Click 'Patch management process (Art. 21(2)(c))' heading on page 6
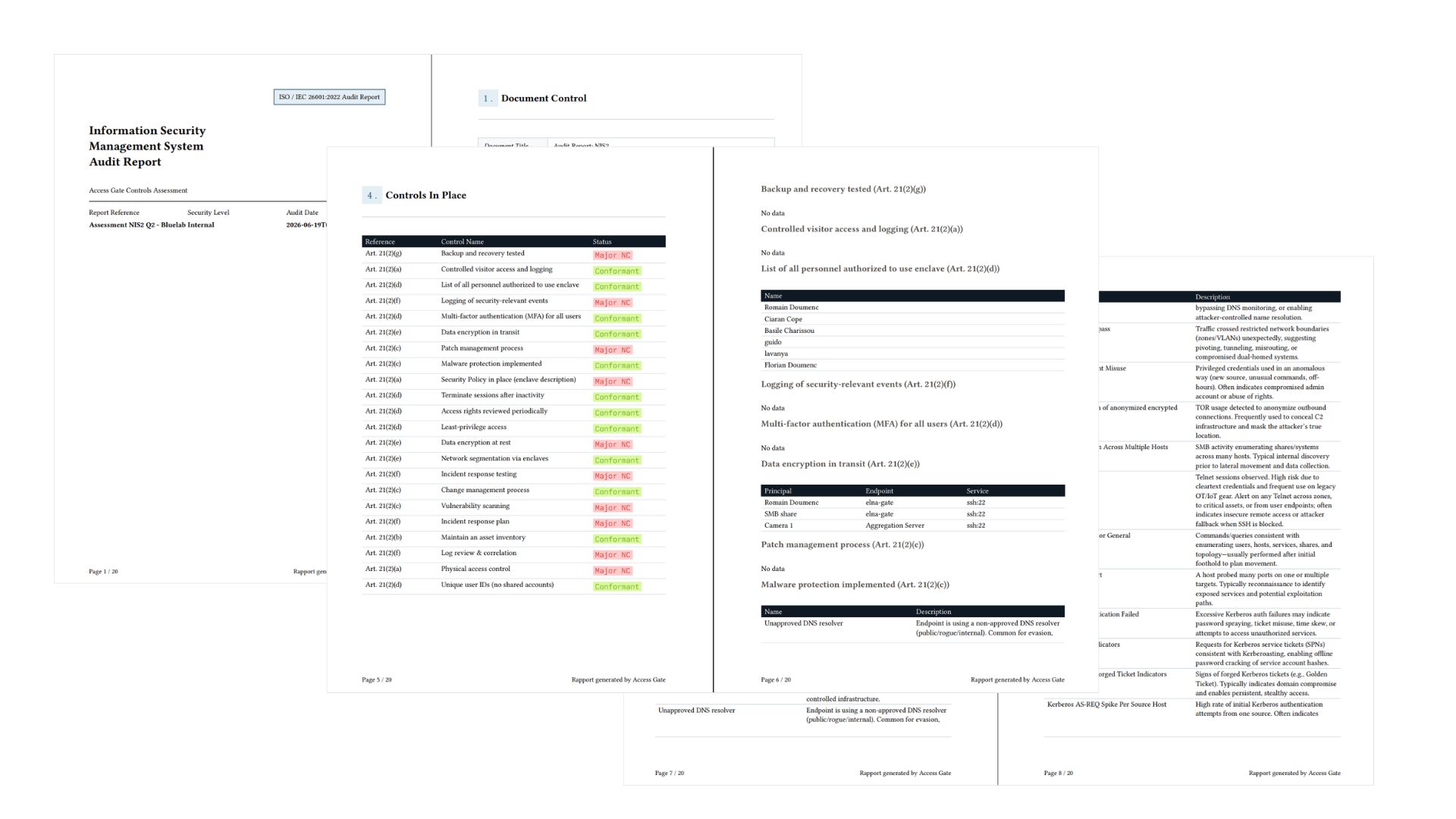Screen dimensions: 1456x819 tap(843, 544)
